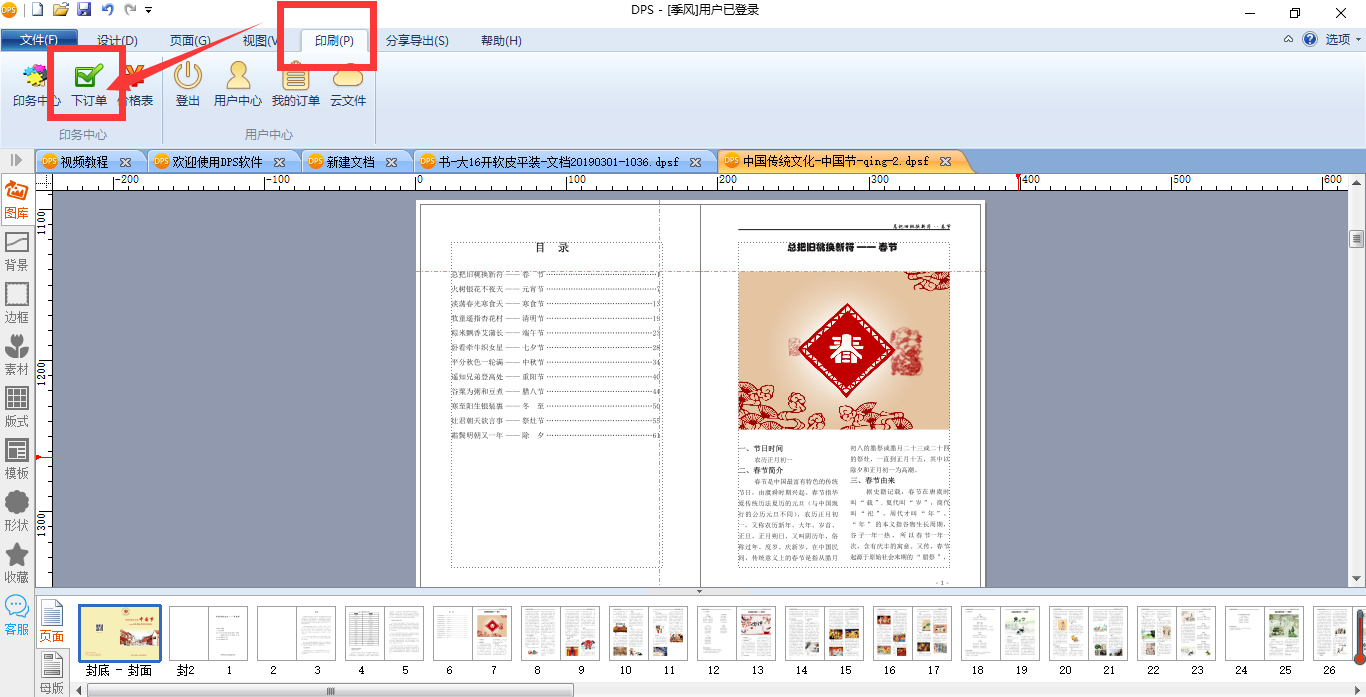This screenshot has height=697, width=1366.
Task: Expand the quick access toolbar dropdown arrow
Action: [149, 10]
